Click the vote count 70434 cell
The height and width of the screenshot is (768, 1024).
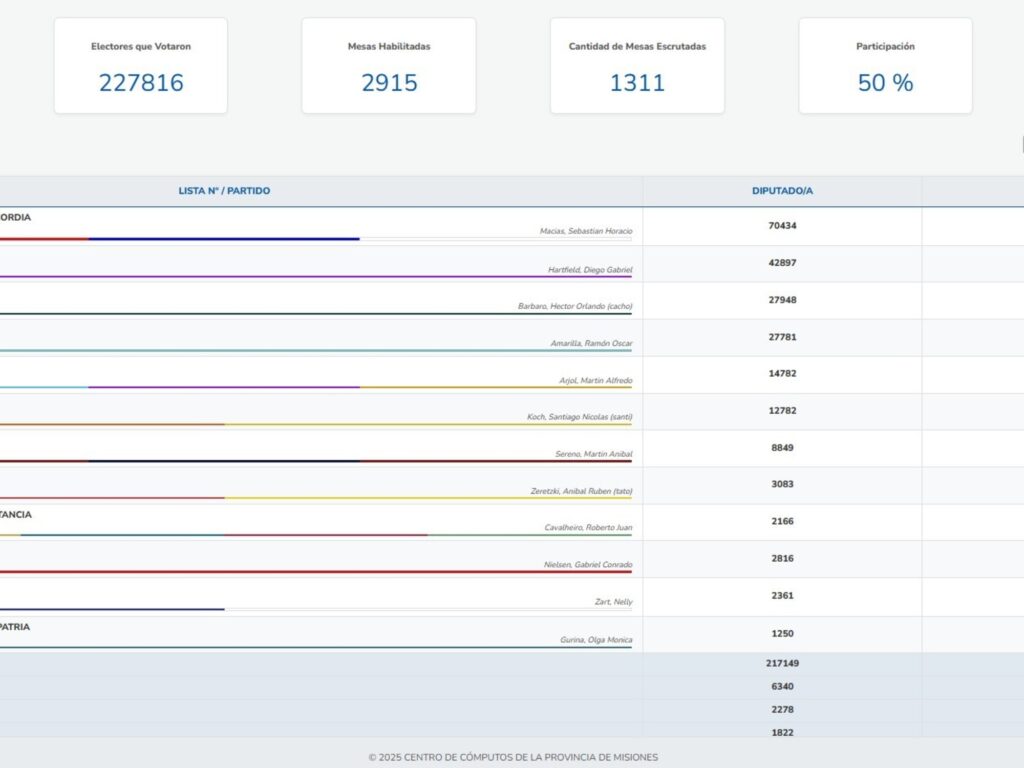782,226
